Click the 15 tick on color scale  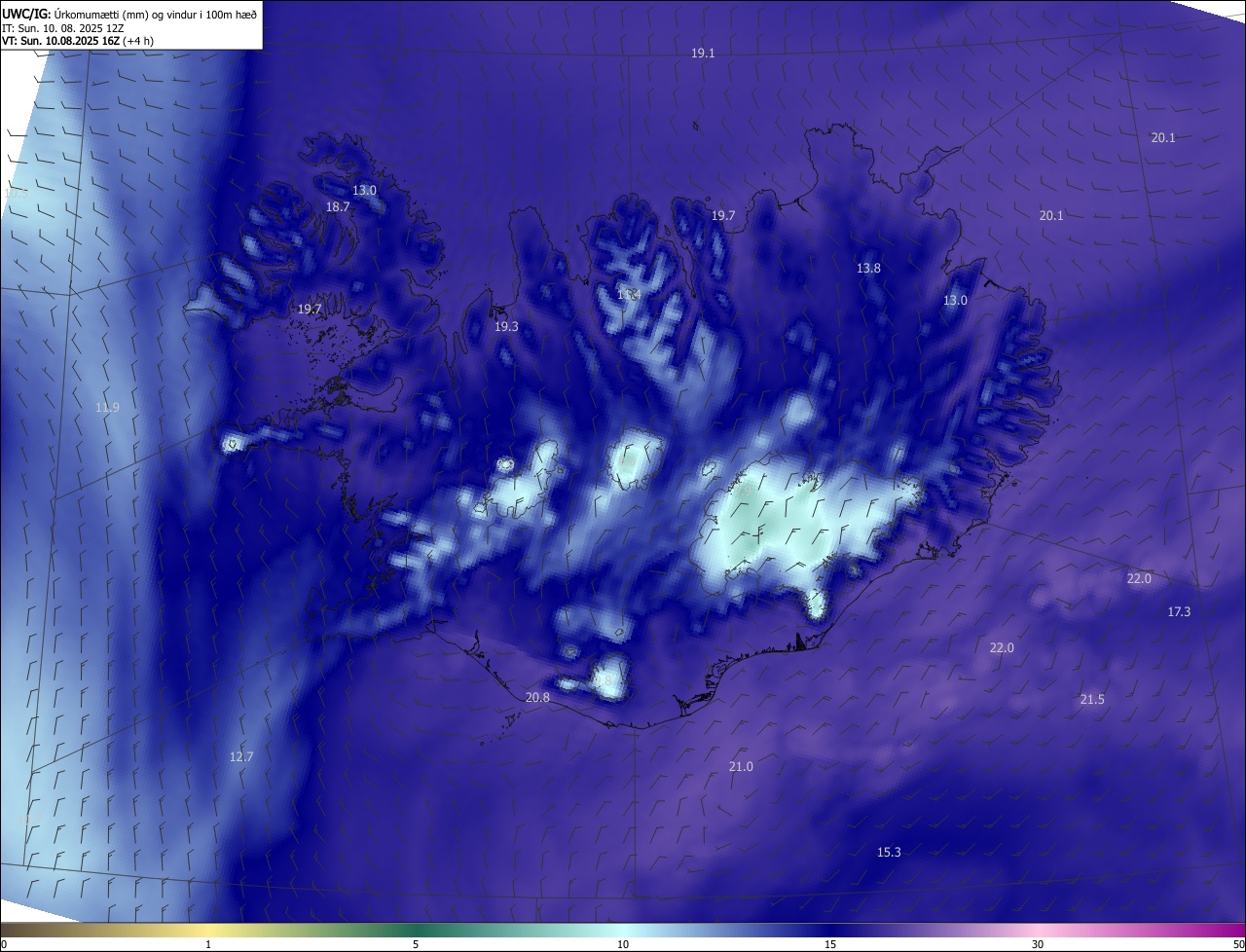click(x=830, y=945)
